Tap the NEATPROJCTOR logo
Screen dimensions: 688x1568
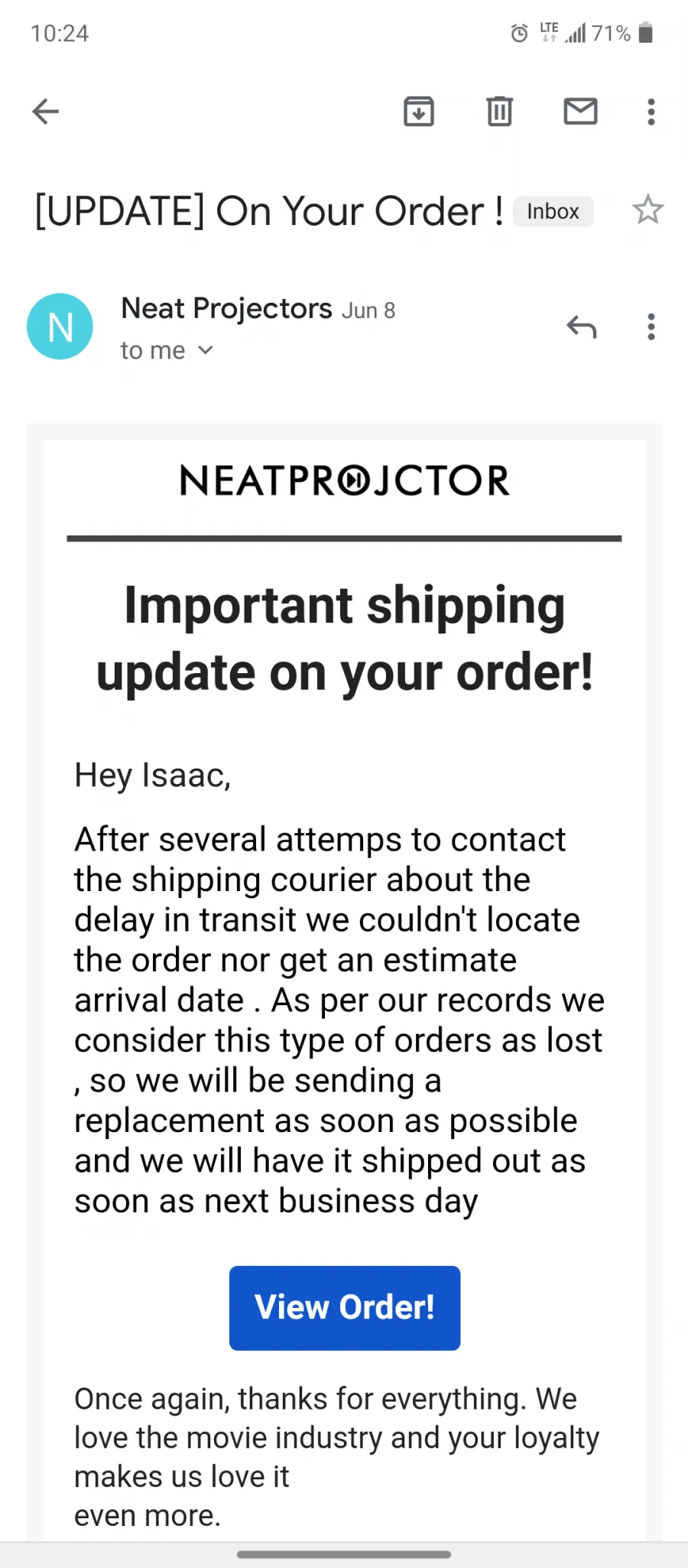click(345, 480)
